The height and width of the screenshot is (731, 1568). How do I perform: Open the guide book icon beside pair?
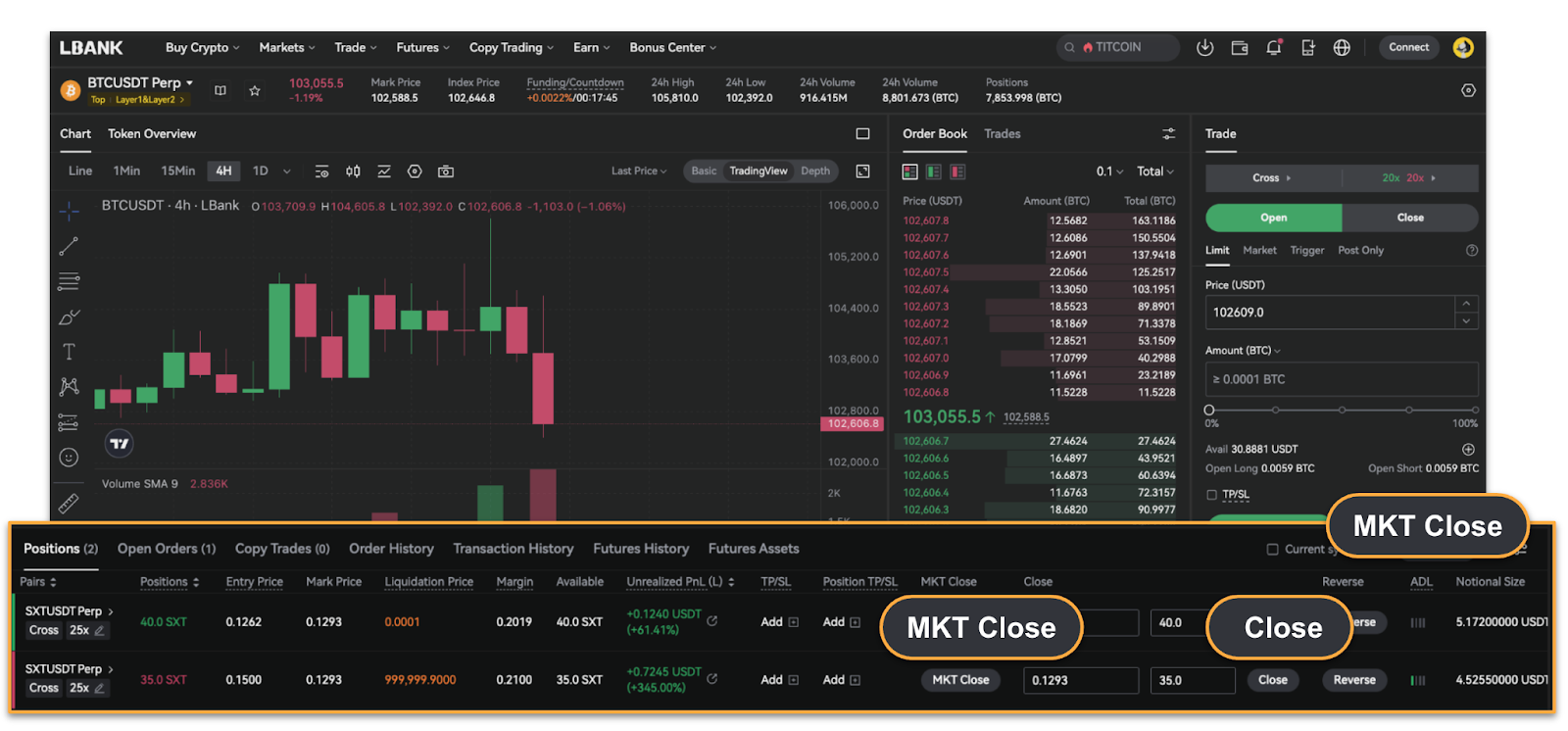click(220, 90)
